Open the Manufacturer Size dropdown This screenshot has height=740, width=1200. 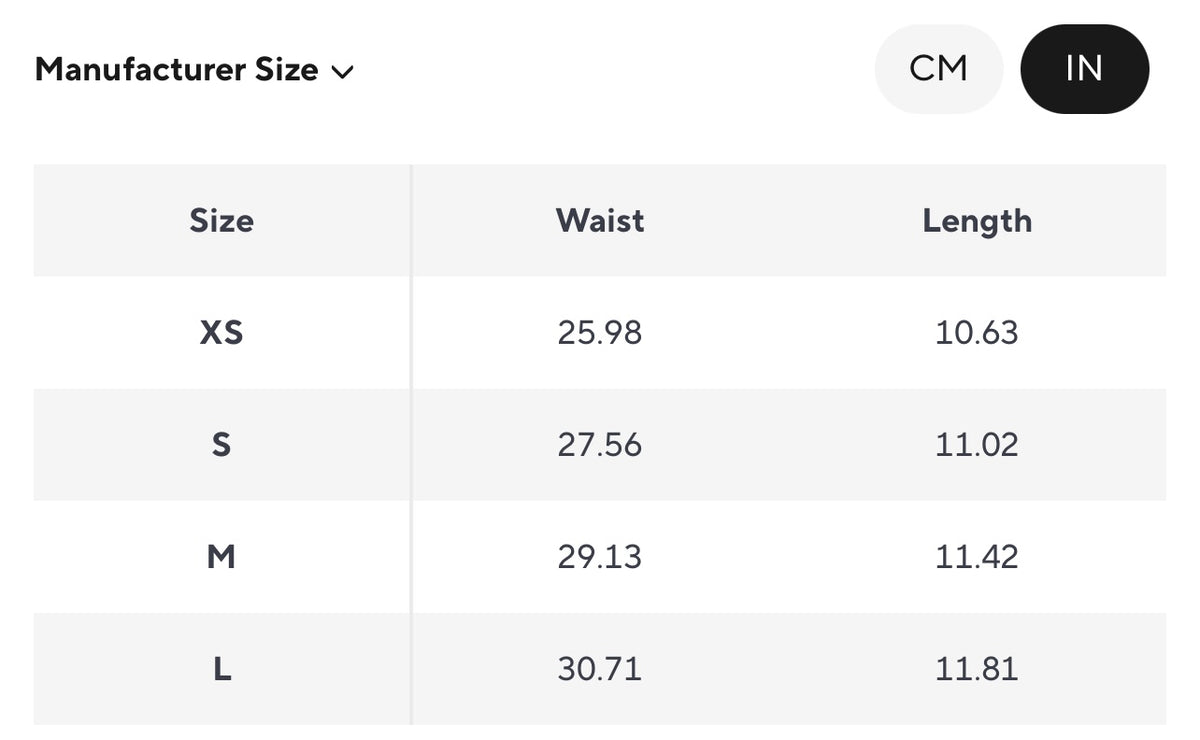click(x=177, y=70)
